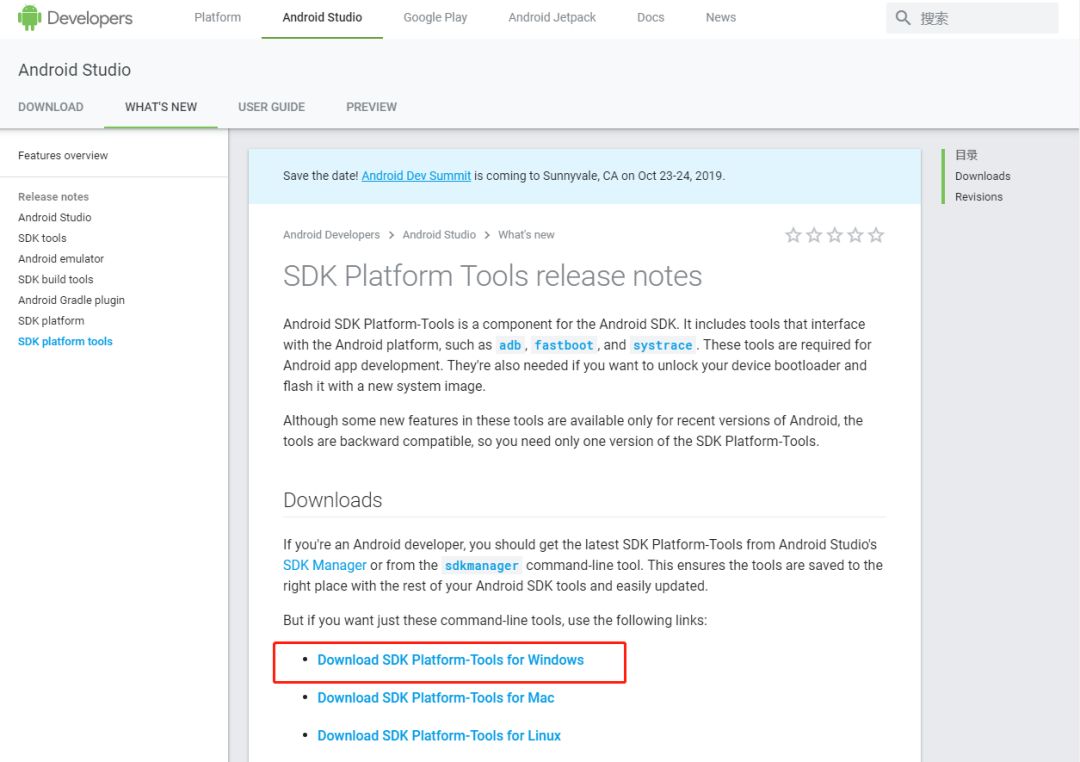Rate the page five stars
Viewport: 1080px width, 762px height.
tap(875, 235)
